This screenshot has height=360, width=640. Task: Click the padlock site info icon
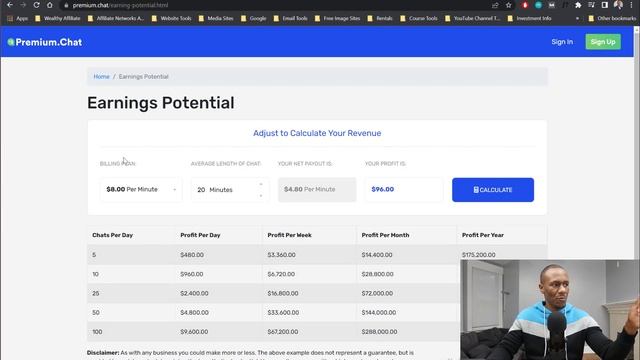point(66,5)
